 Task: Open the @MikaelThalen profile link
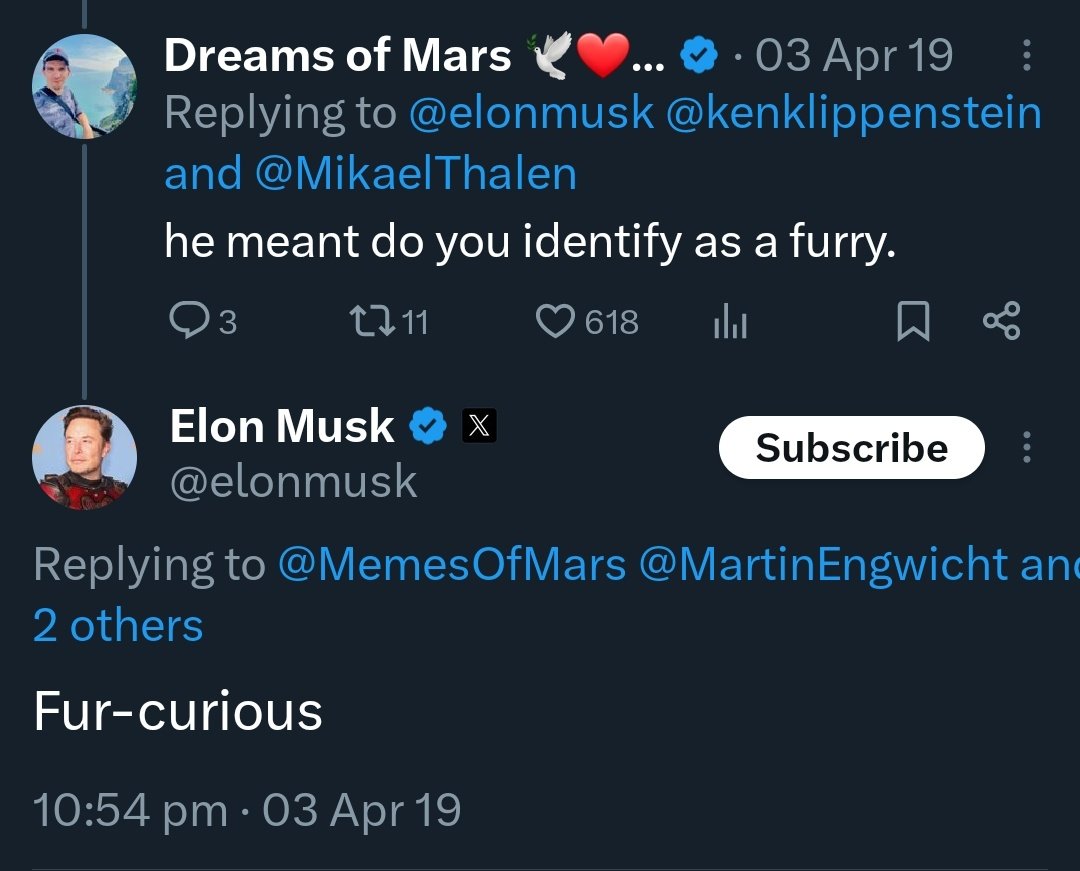coord(415,174)
